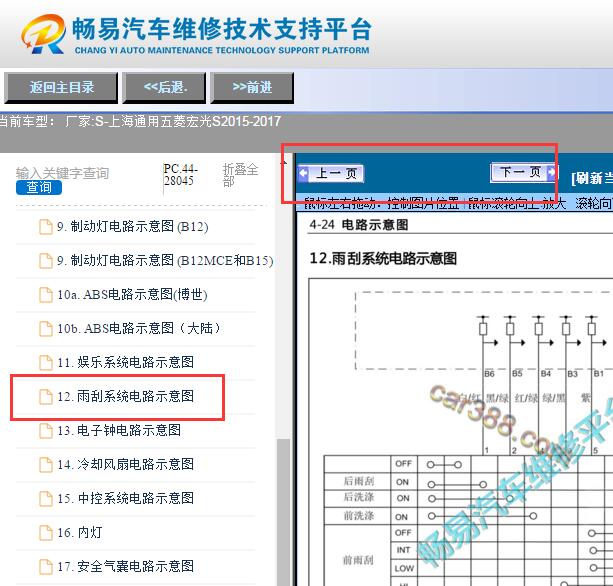Click the 前洗涤 row label in diagram

[358, 516]
